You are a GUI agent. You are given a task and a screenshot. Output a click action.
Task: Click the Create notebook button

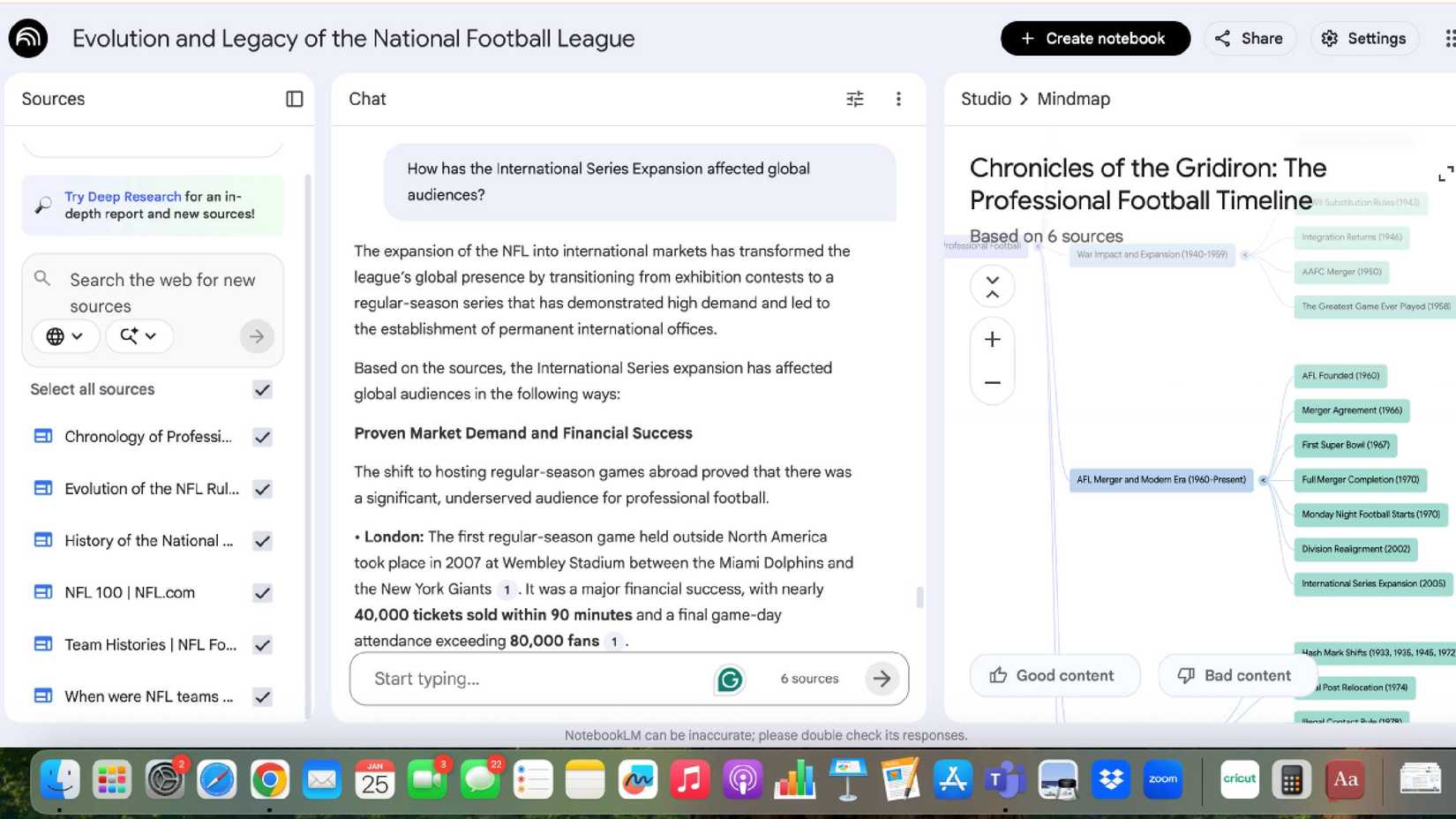tap(1094, 38)
